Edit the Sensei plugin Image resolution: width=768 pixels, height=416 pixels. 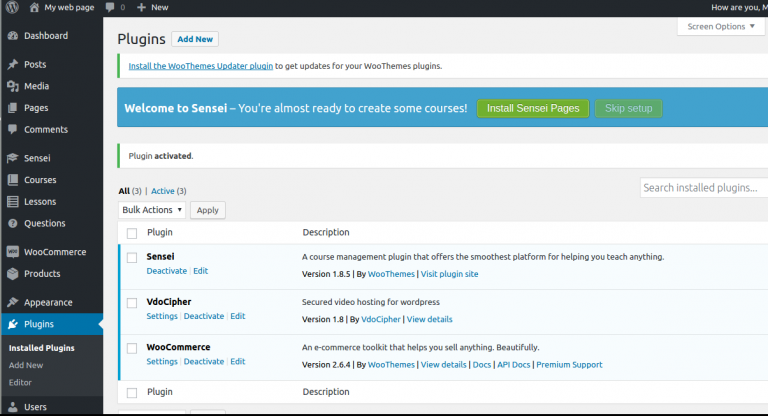[x=200, y=271]
